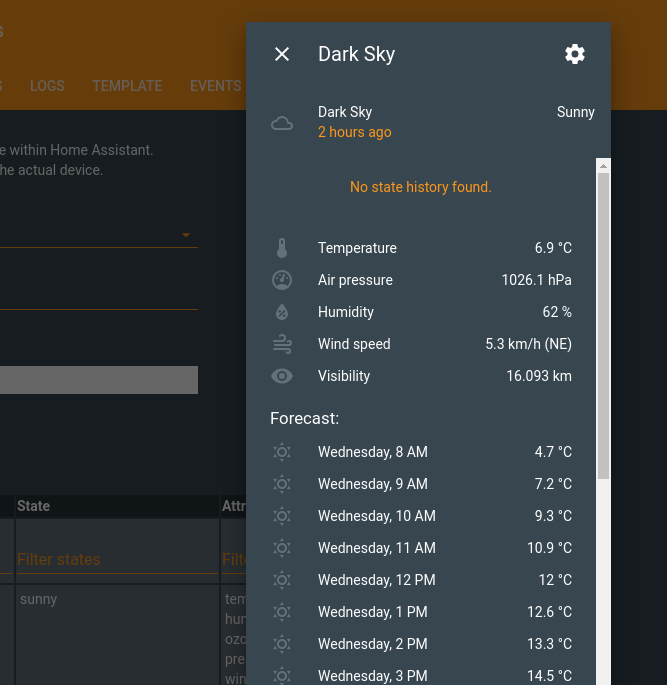Switch to the TEMPLATE tab
The image size is (667, 685).
click(127, 86)
